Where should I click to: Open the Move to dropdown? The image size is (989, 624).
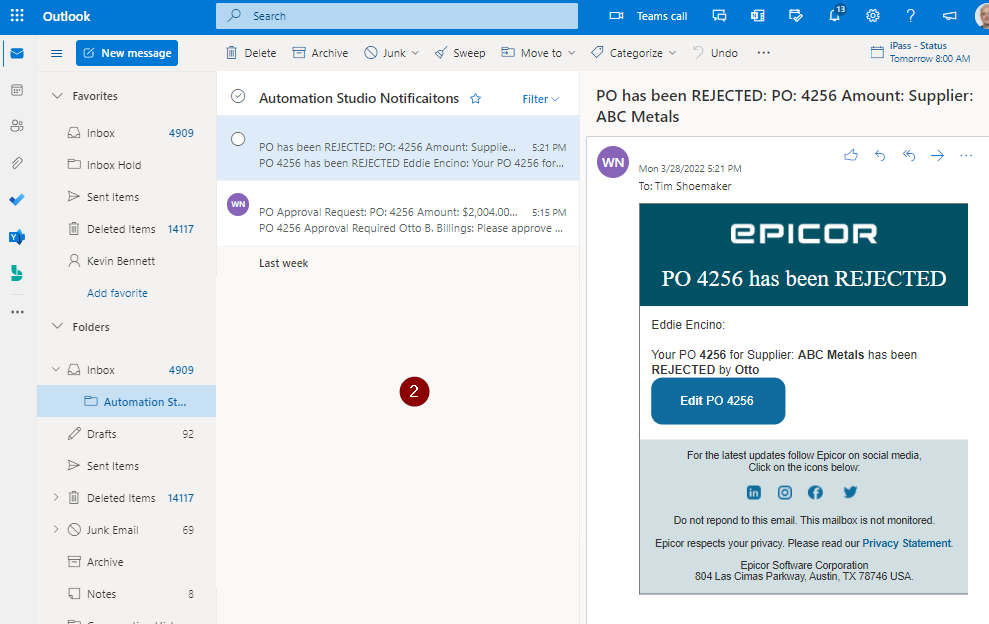point(538,53)
